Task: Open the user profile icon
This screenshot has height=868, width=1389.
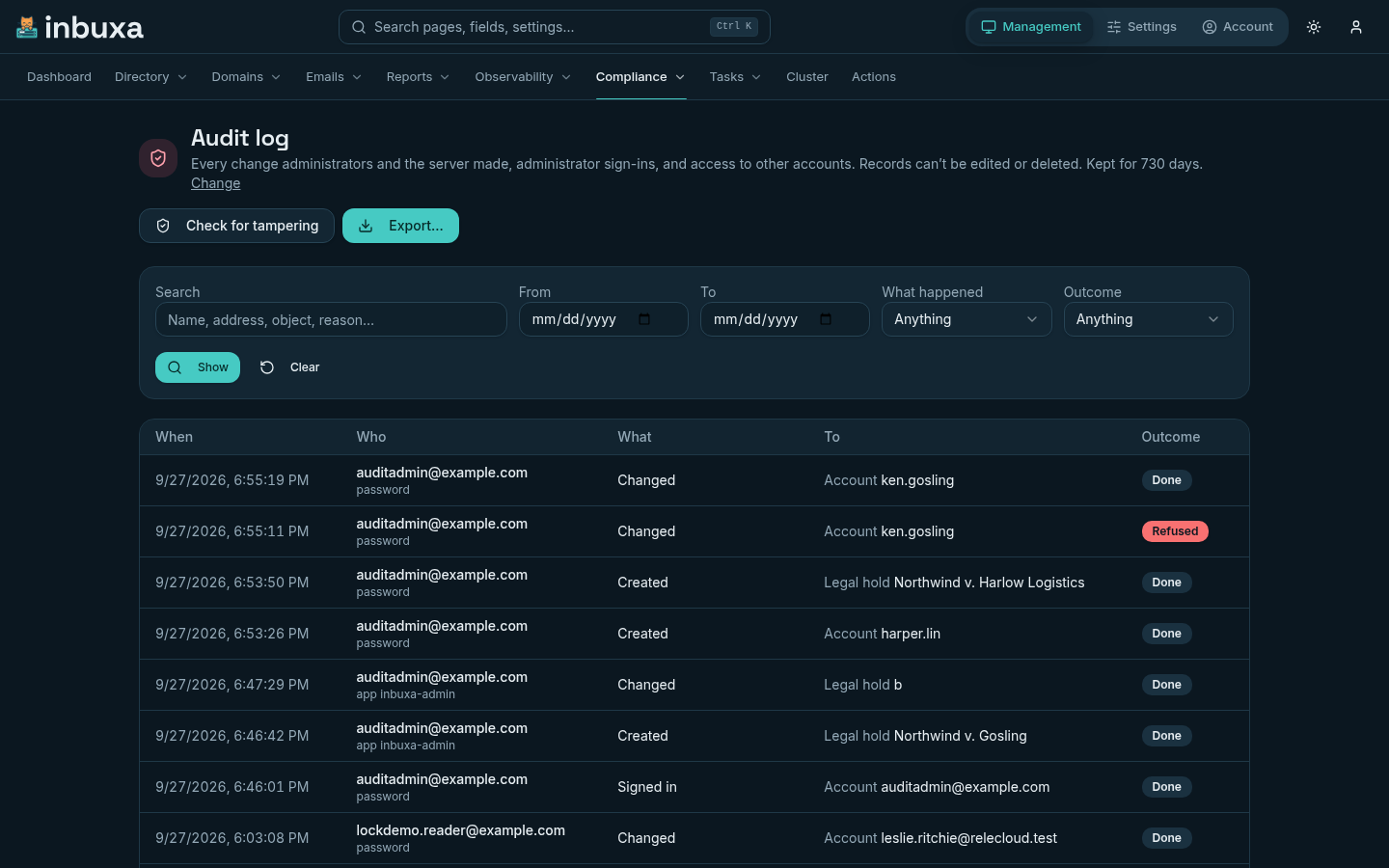Action: [1356, 27]
